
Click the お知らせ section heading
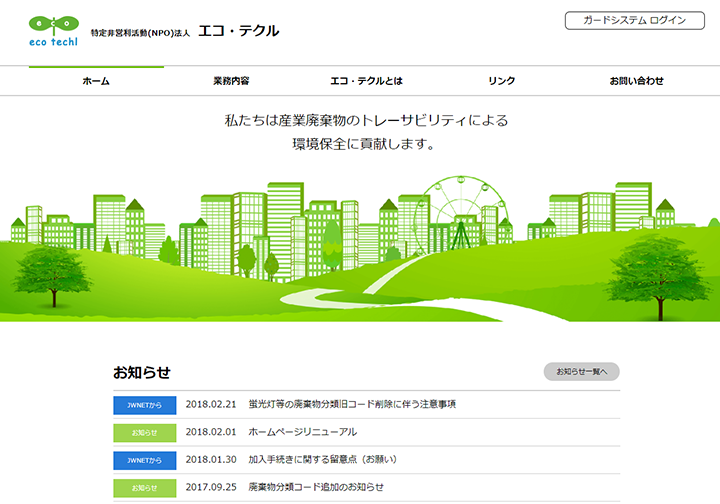coord(142,372)
